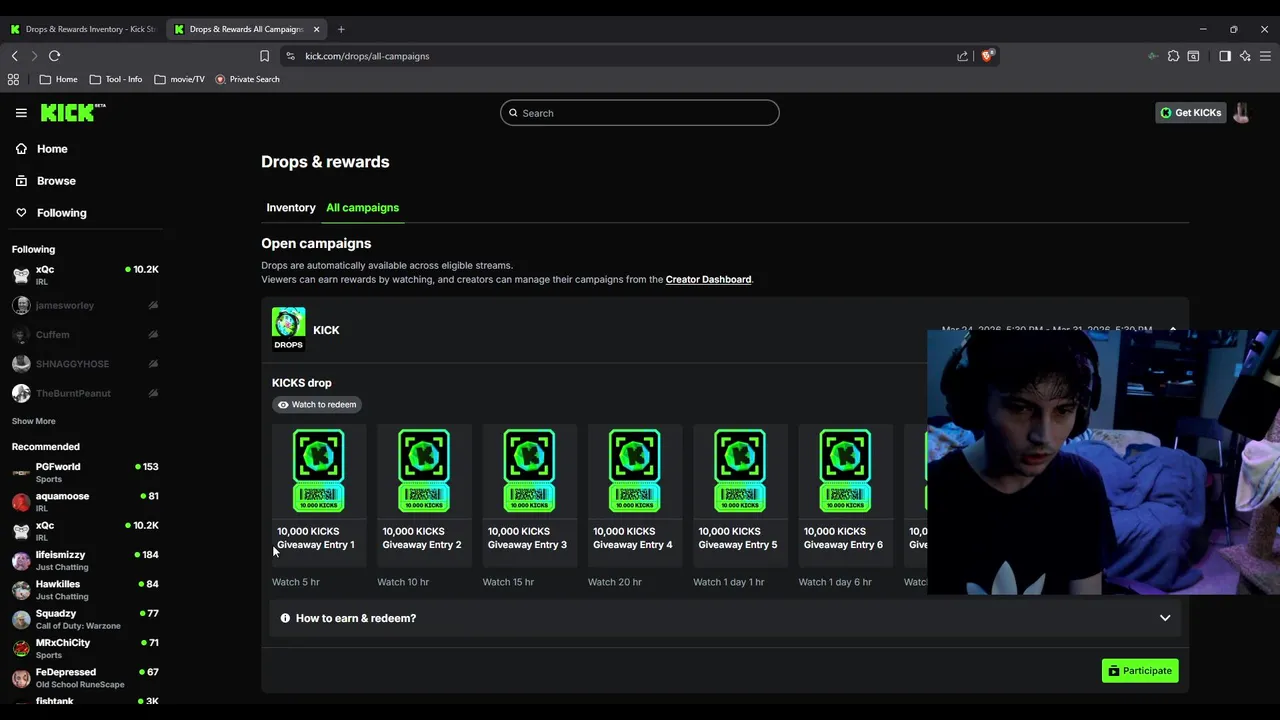Switch to Drops & Rewards Inventory browser tab
The image size is (1280, 720).
click(x=83, y=29)
